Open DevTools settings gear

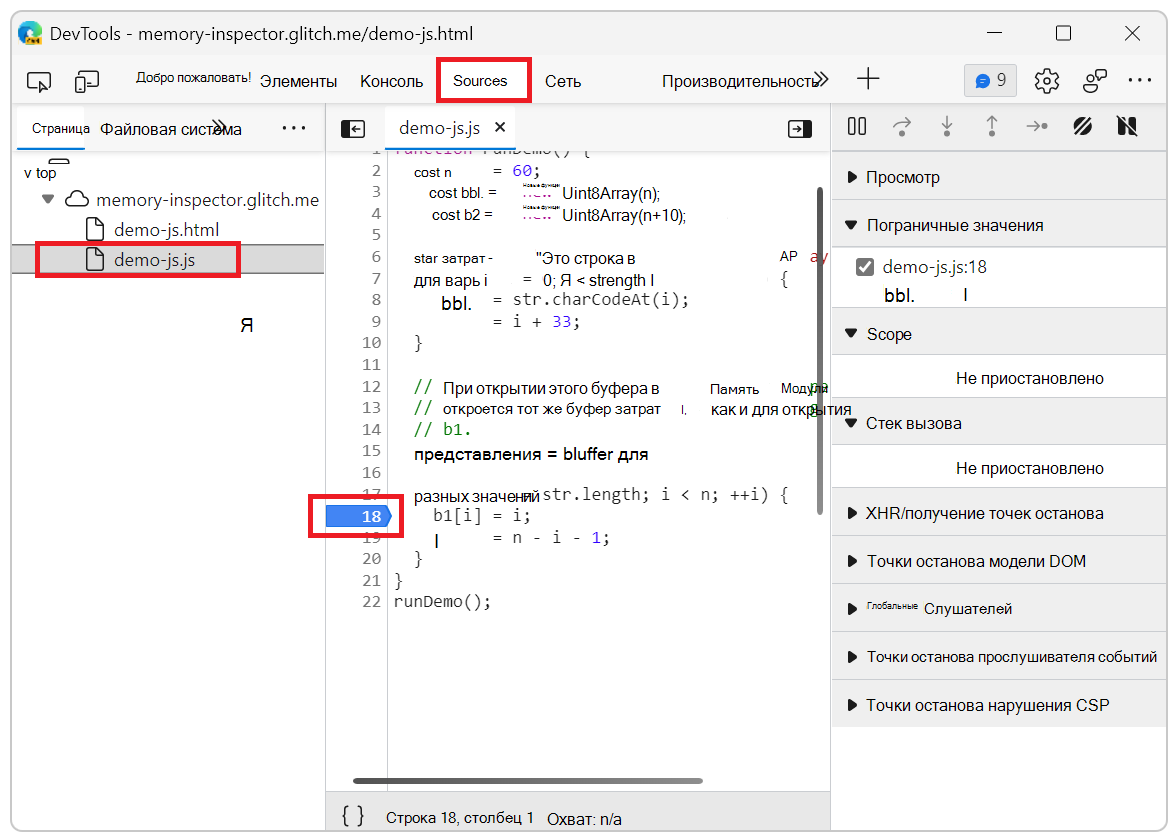(1047, 78)
